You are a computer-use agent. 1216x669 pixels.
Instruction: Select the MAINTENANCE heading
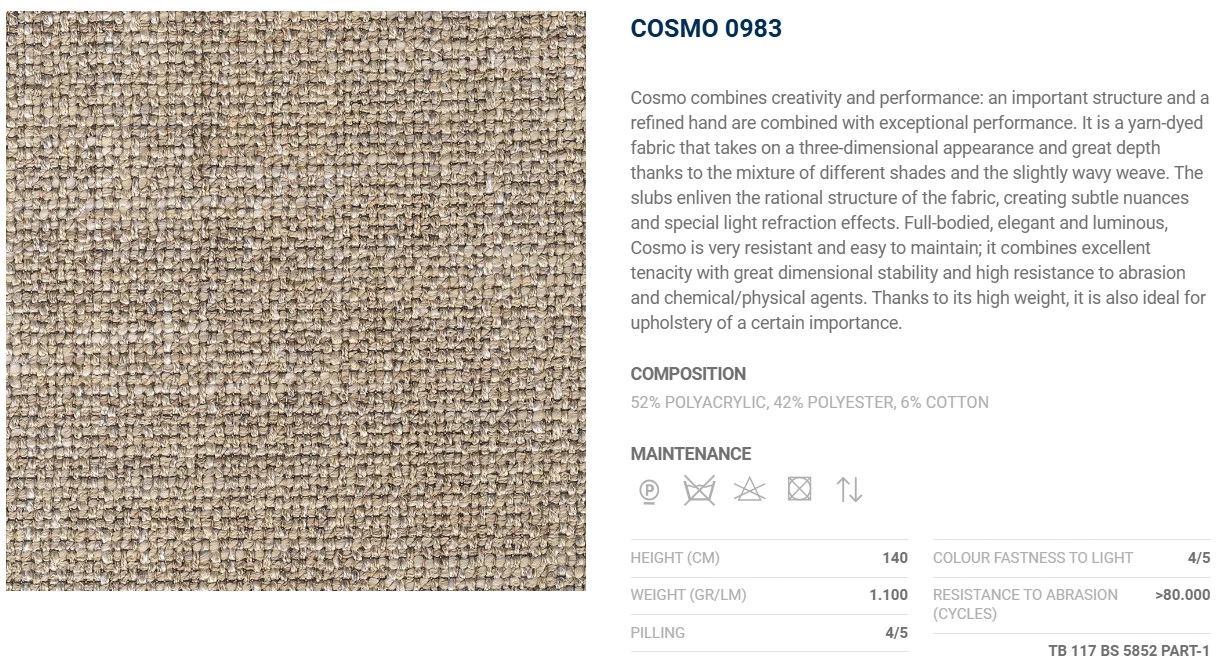690,454
